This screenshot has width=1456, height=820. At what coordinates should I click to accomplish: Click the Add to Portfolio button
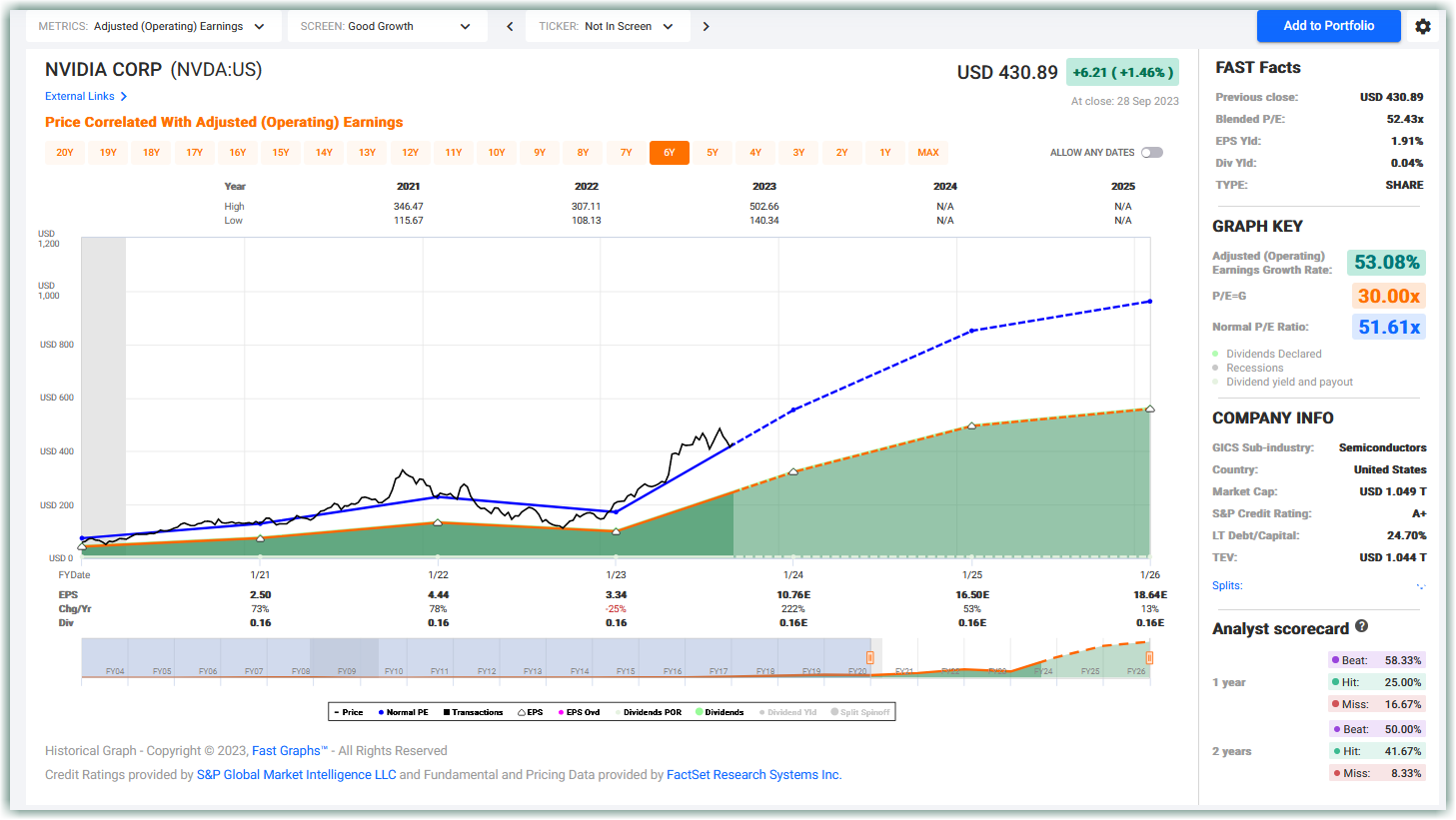tap(1328, 26)
